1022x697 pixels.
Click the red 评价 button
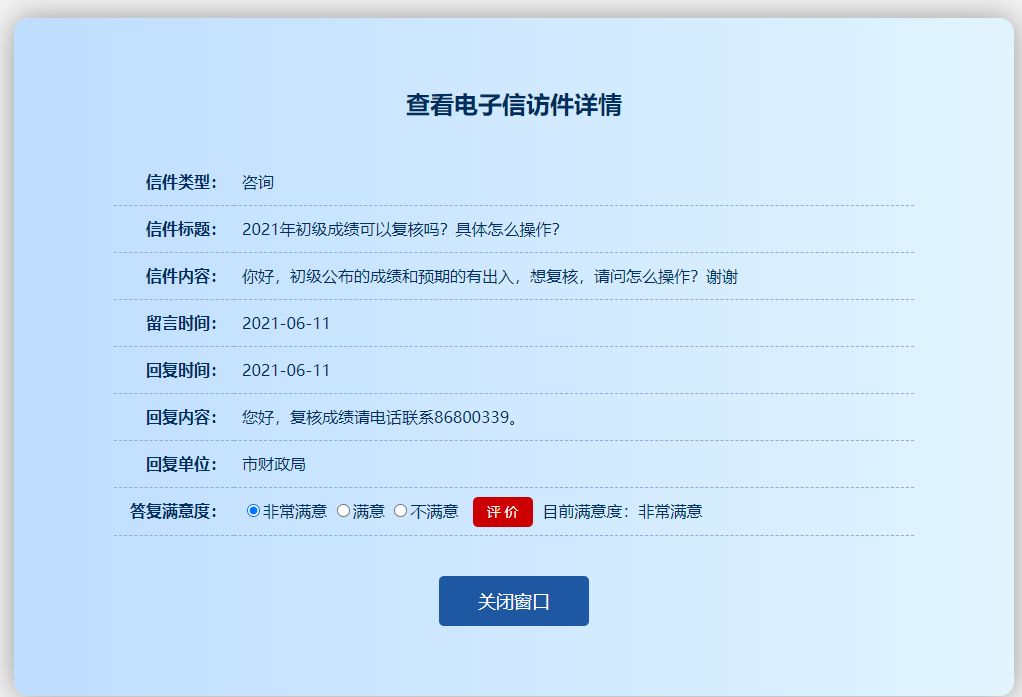502,512
